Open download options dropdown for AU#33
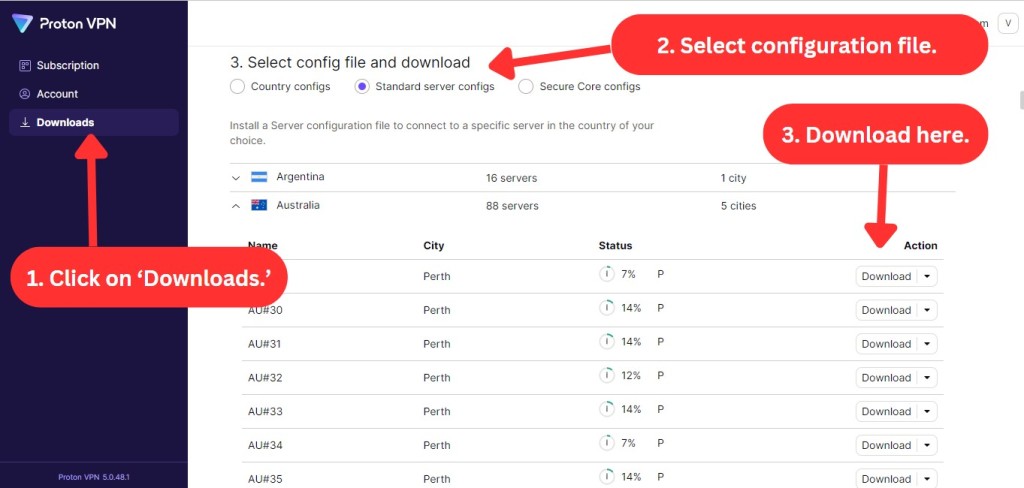 pyautogui.click(x=927, y=412)
